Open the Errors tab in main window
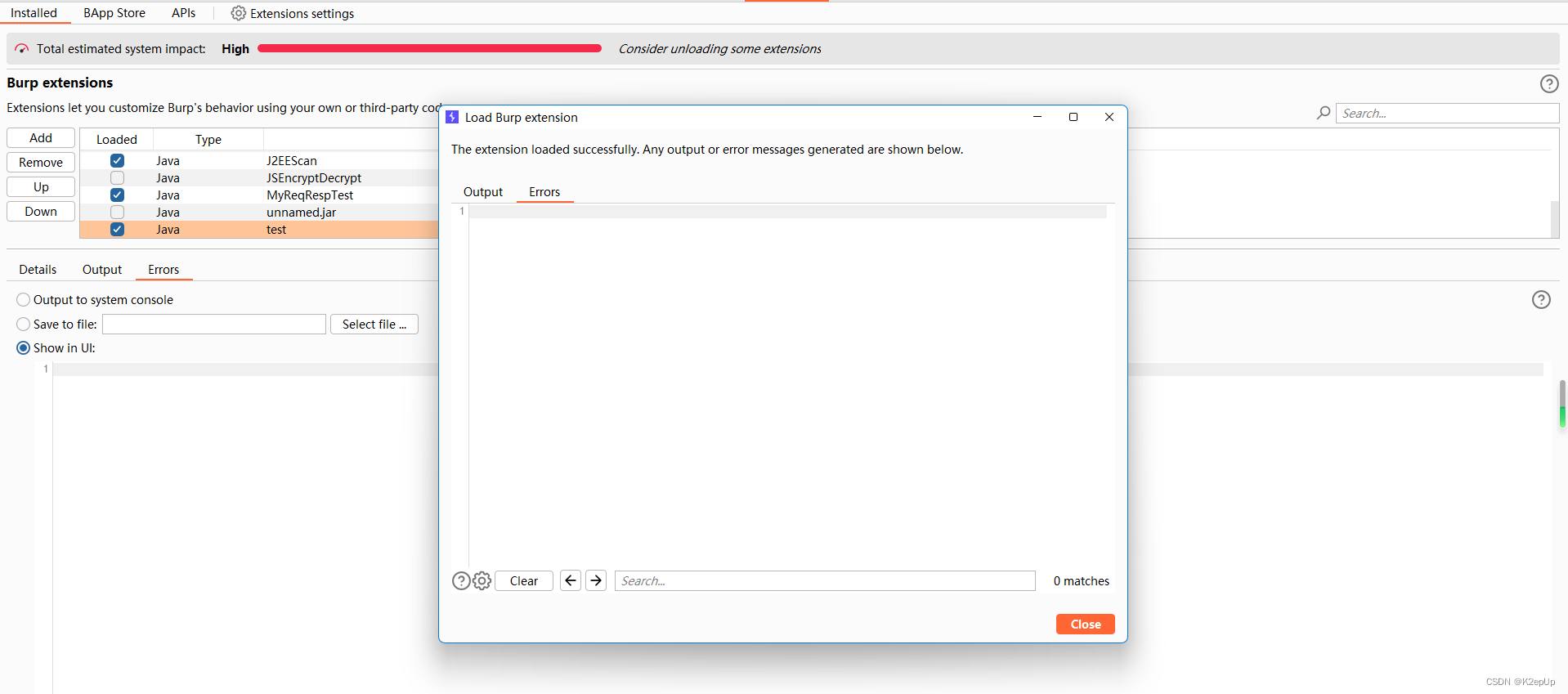 164,270
